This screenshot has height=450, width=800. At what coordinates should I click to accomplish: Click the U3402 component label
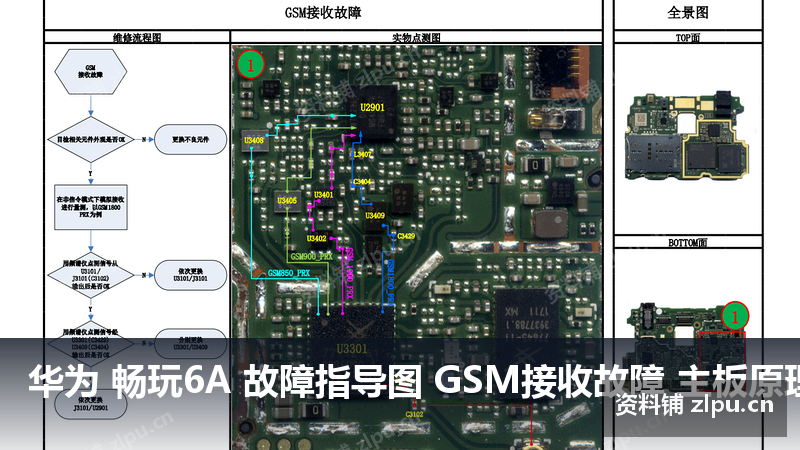coord(316,238)
